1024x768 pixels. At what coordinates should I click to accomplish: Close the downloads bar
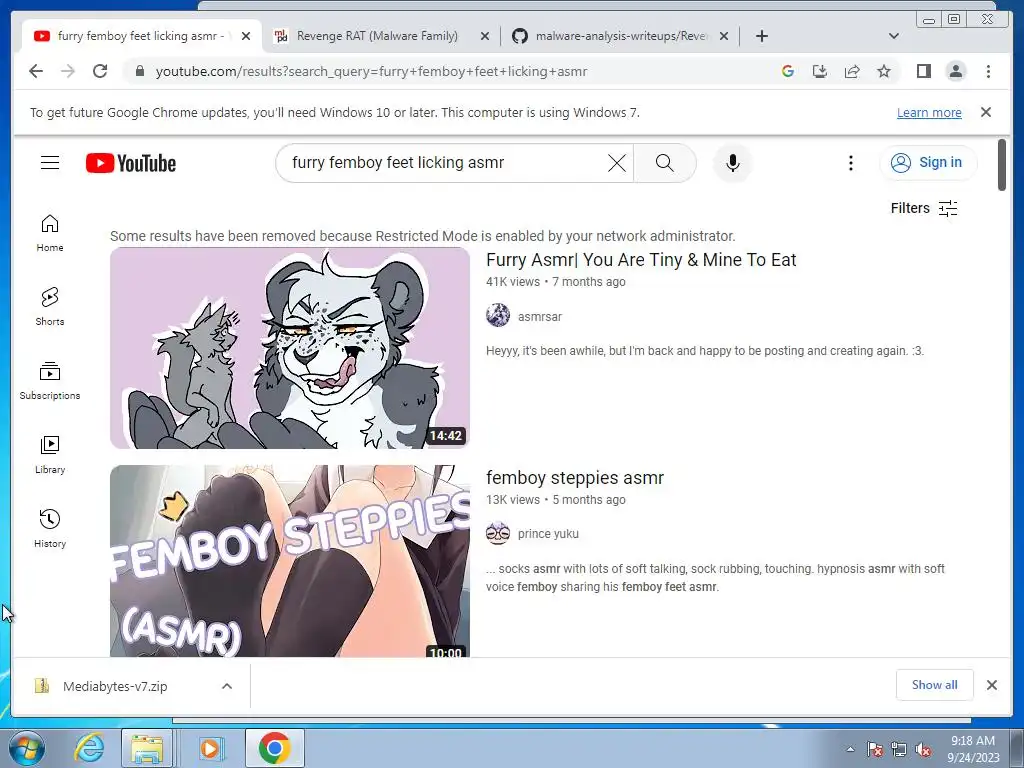pos(991,685)
